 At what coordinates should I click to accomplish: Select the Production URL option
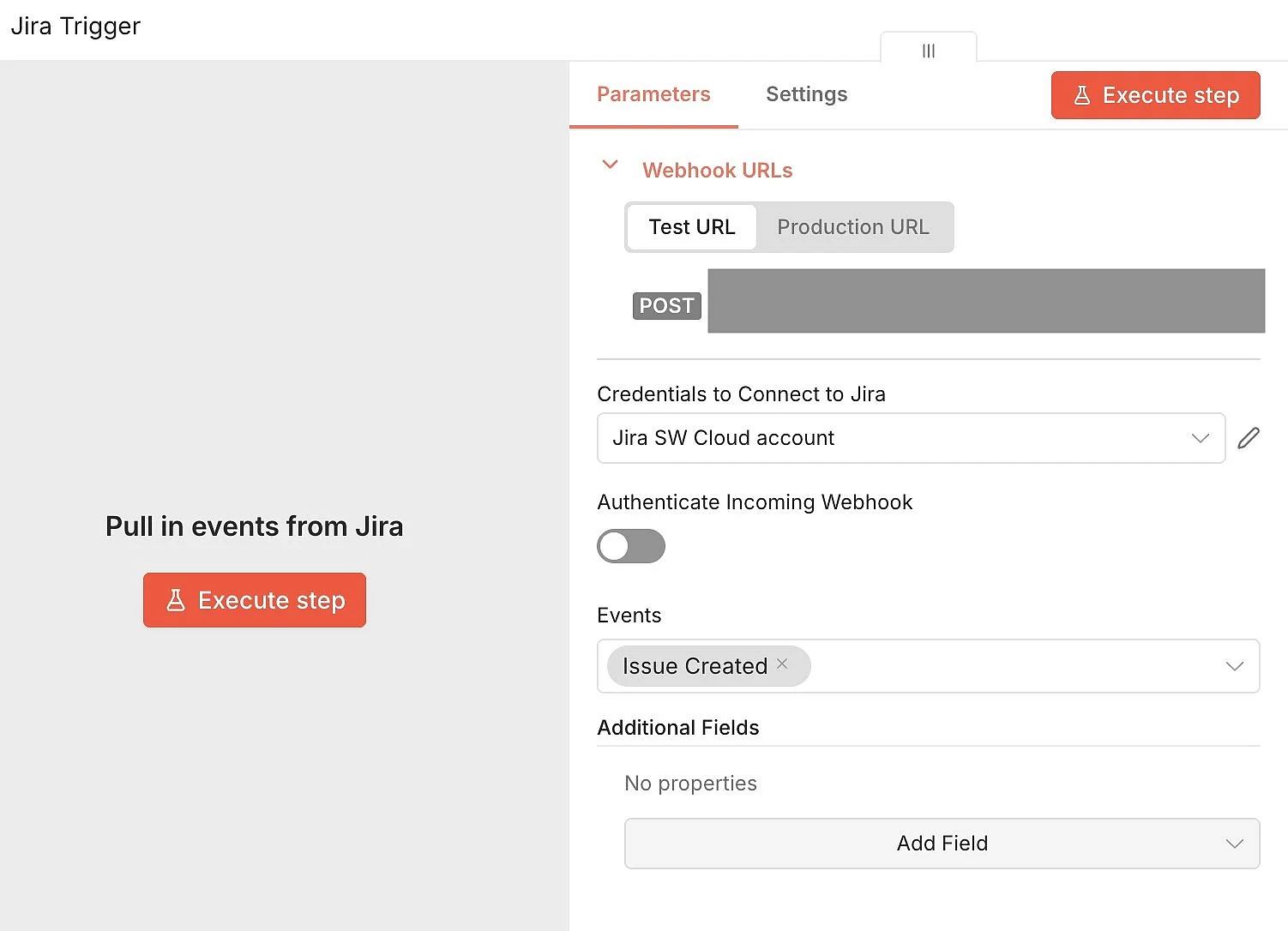click(x=853, y=227)
